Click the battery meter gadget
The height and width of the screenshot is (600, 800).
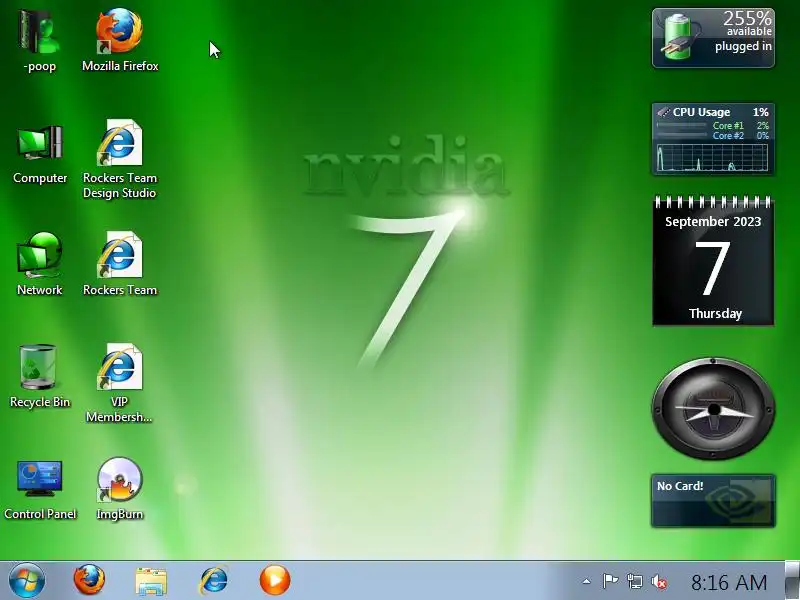coord(713,38)
